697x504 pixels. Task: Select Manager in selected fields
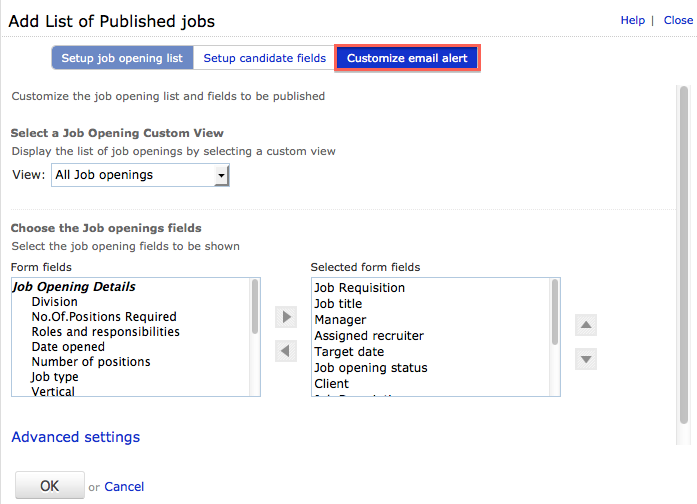(340, 320)
